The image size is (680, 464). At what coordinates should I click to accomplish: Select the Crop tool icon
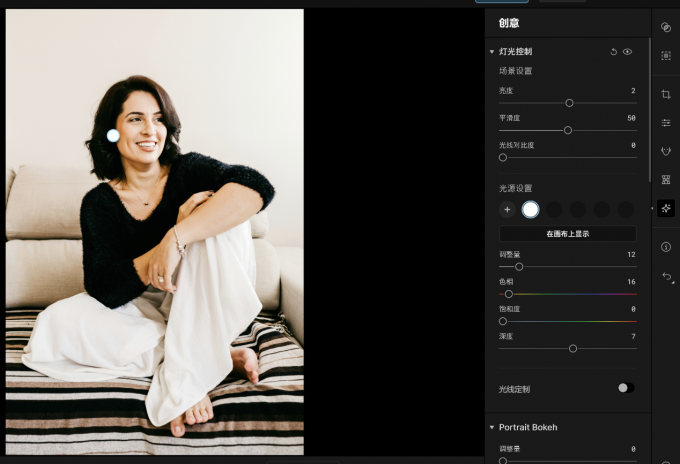pyautogui.click(x=666, y=94)
